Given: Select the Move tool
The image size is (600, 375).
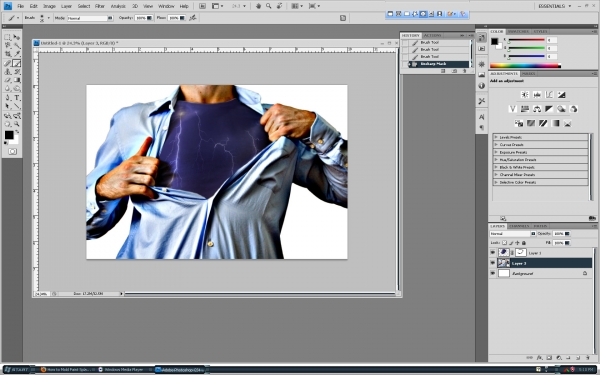Looking at the screenshot, I should [16, 37].
